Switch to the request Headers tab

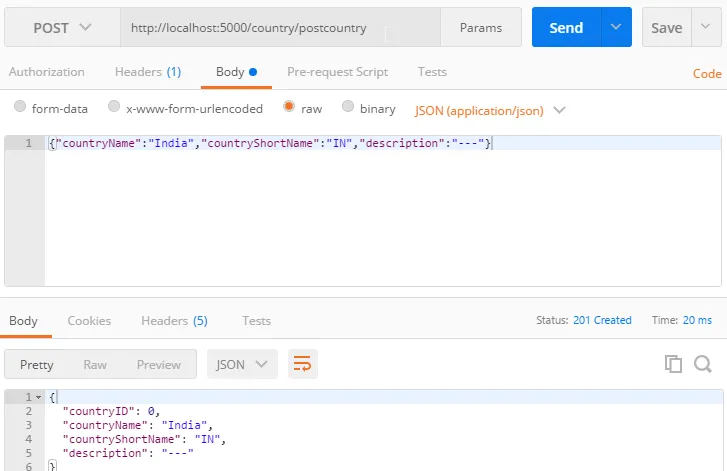pos(147,72)
